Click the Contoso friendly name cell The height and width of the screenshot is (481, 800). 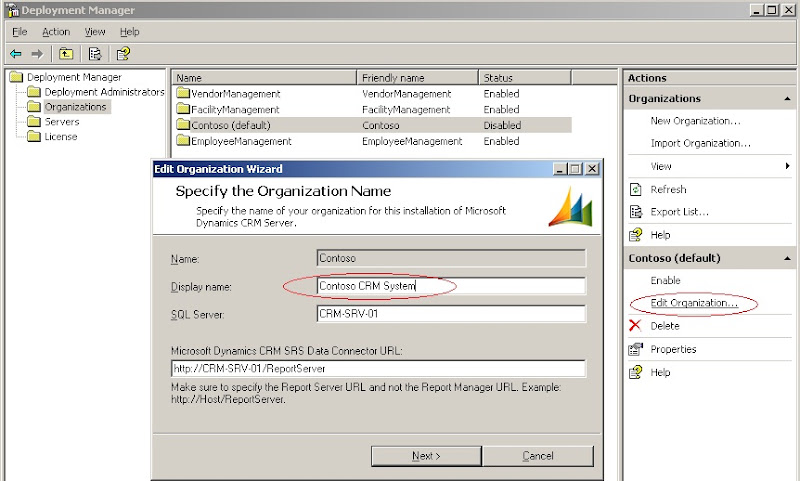tap(381, 125)
